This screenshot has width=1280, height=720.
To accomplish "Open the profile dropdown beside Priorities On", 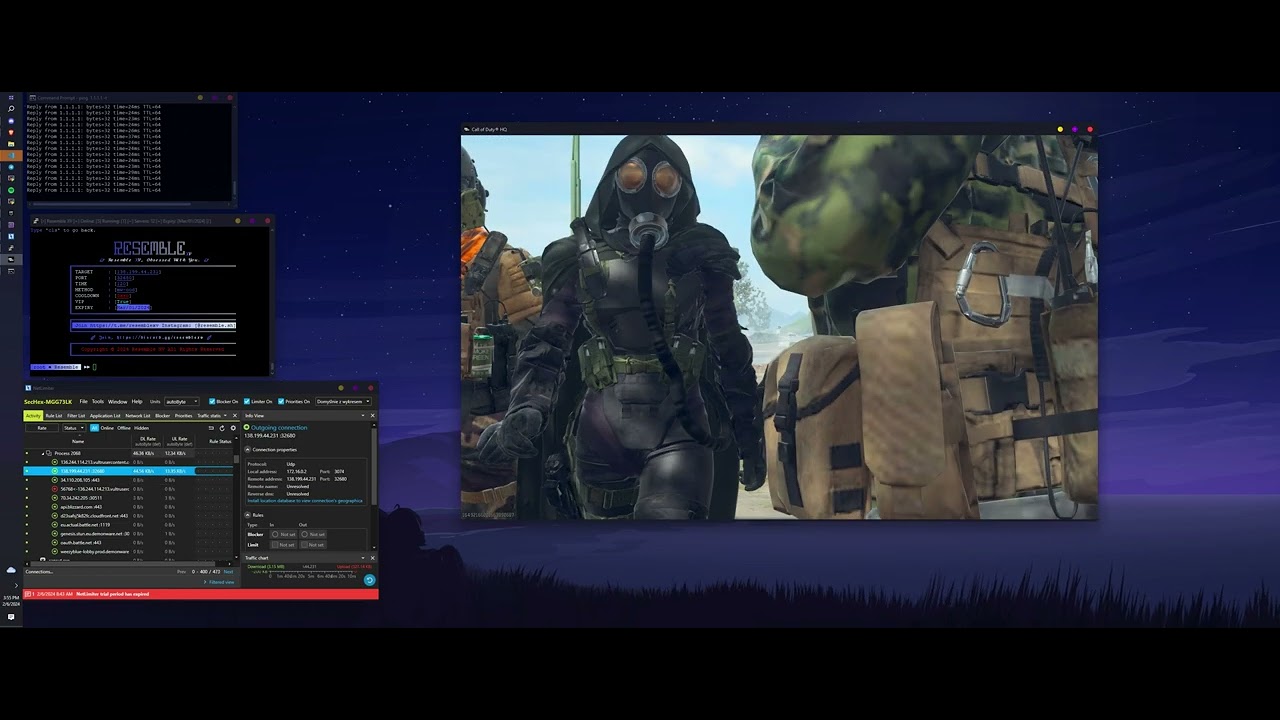I will pyautogui.click(x=343, y=401).
